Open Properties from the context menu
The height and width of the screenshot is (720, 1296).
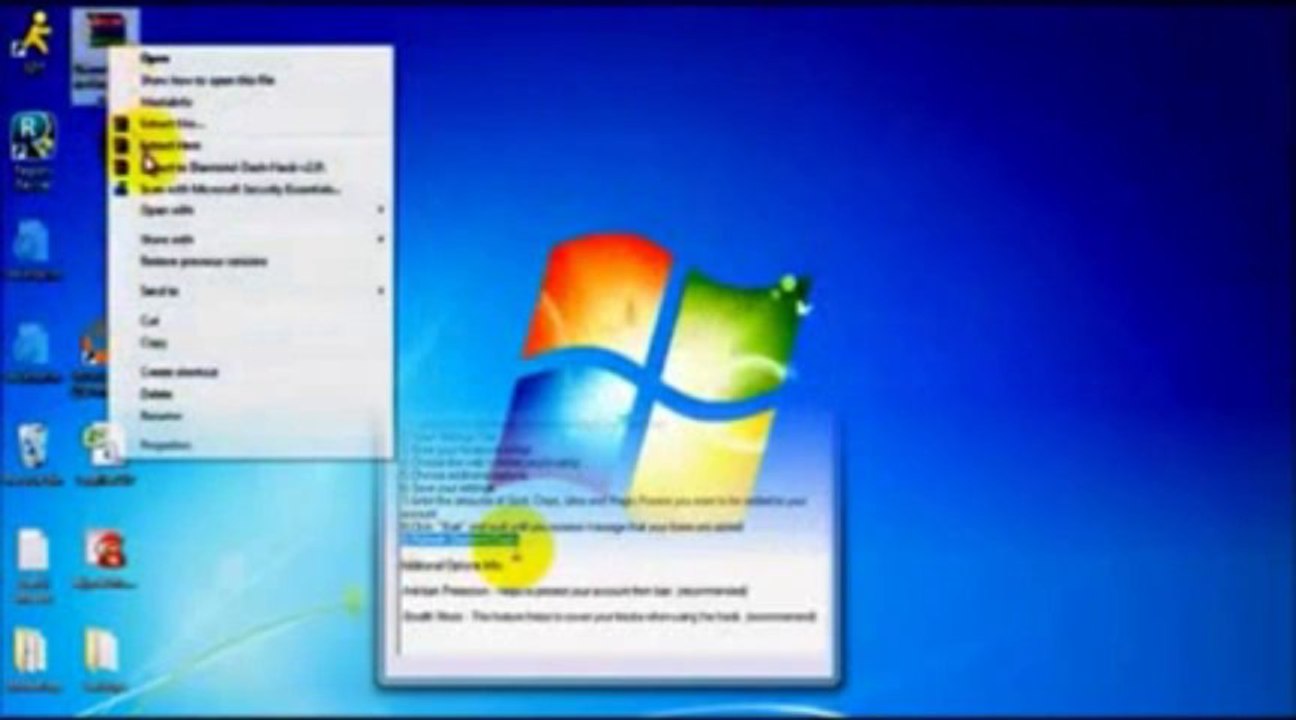[165, 445]
